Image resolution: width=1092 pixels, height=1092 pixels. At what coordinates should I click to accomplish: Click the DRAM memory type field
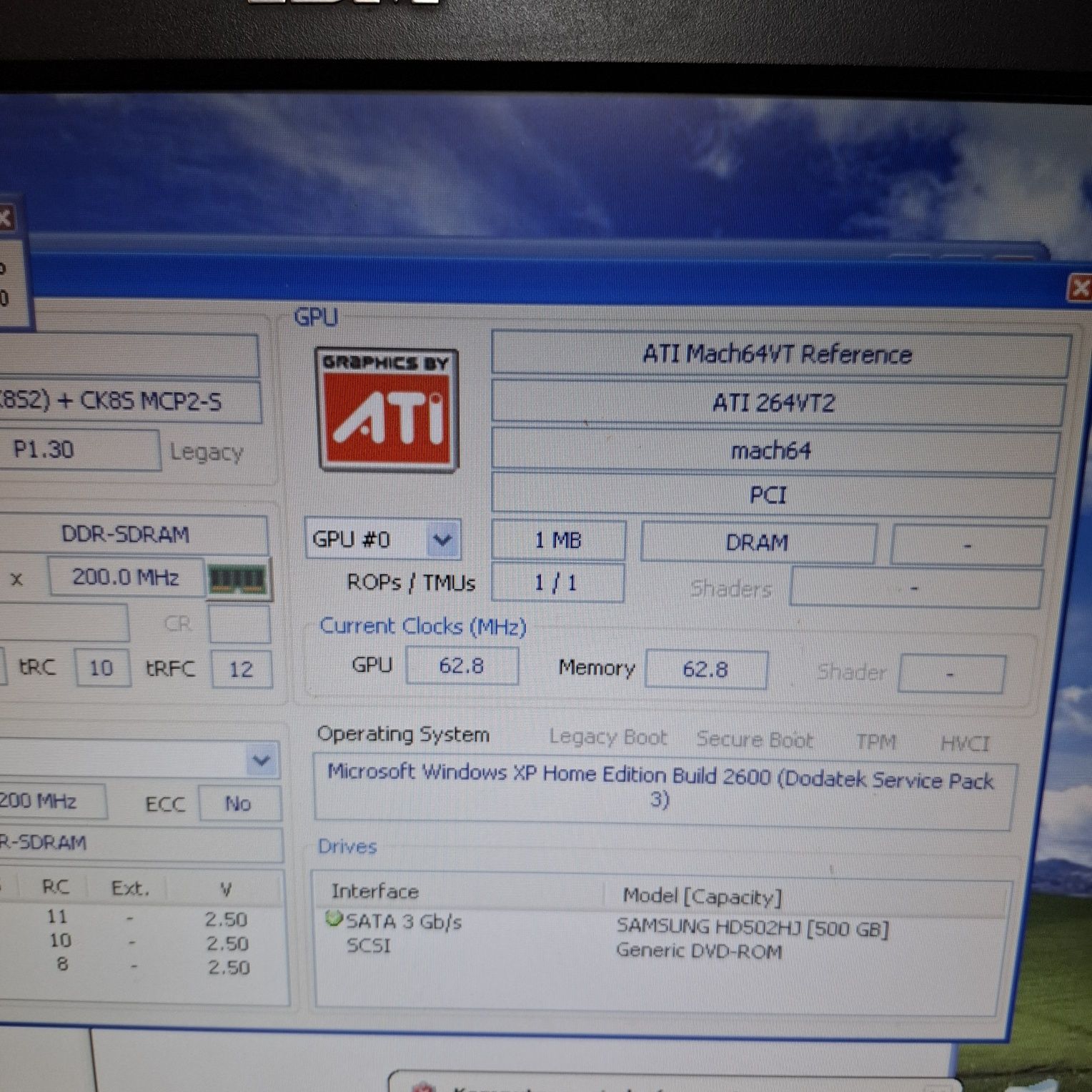[x=758, y=542]
